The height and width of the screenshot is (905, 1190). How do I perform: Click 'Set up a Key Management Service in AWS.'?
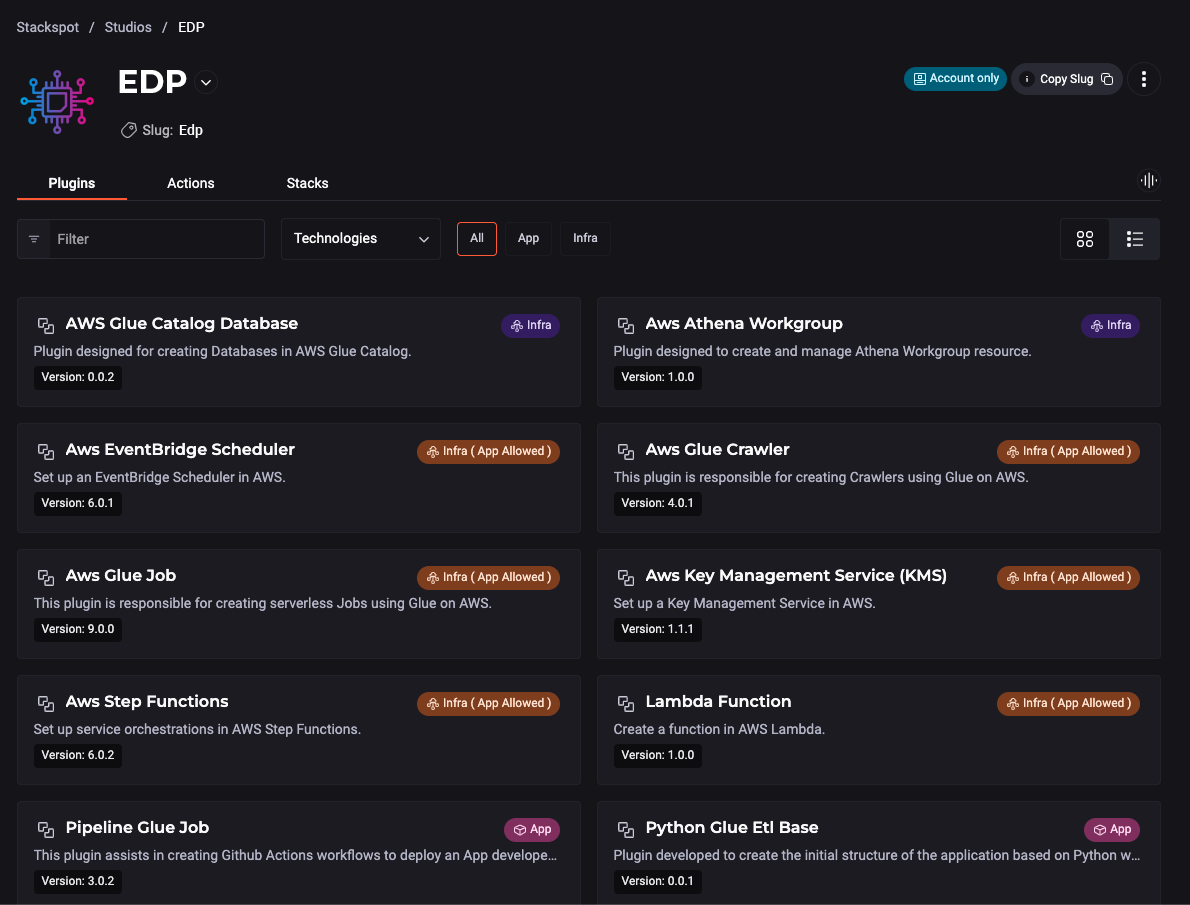(744, 604)
